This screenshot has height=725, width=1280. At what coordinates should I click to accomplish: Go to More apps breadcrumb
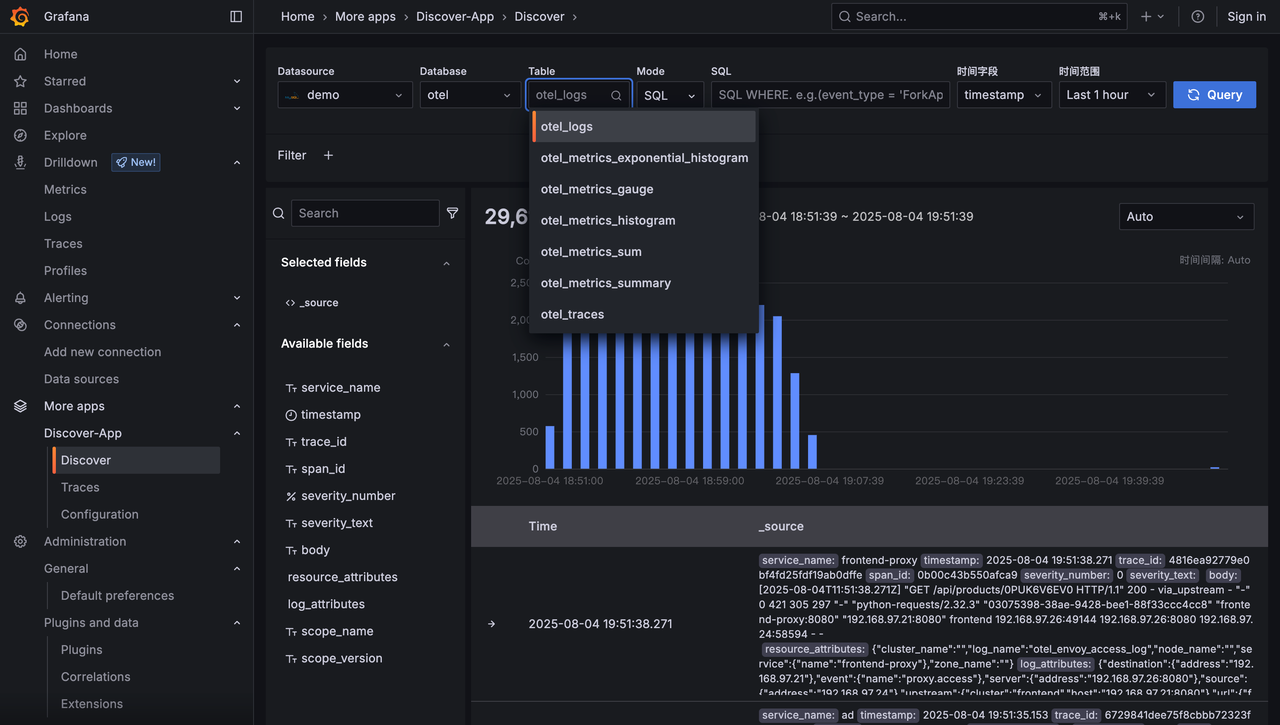click(365, 16)
